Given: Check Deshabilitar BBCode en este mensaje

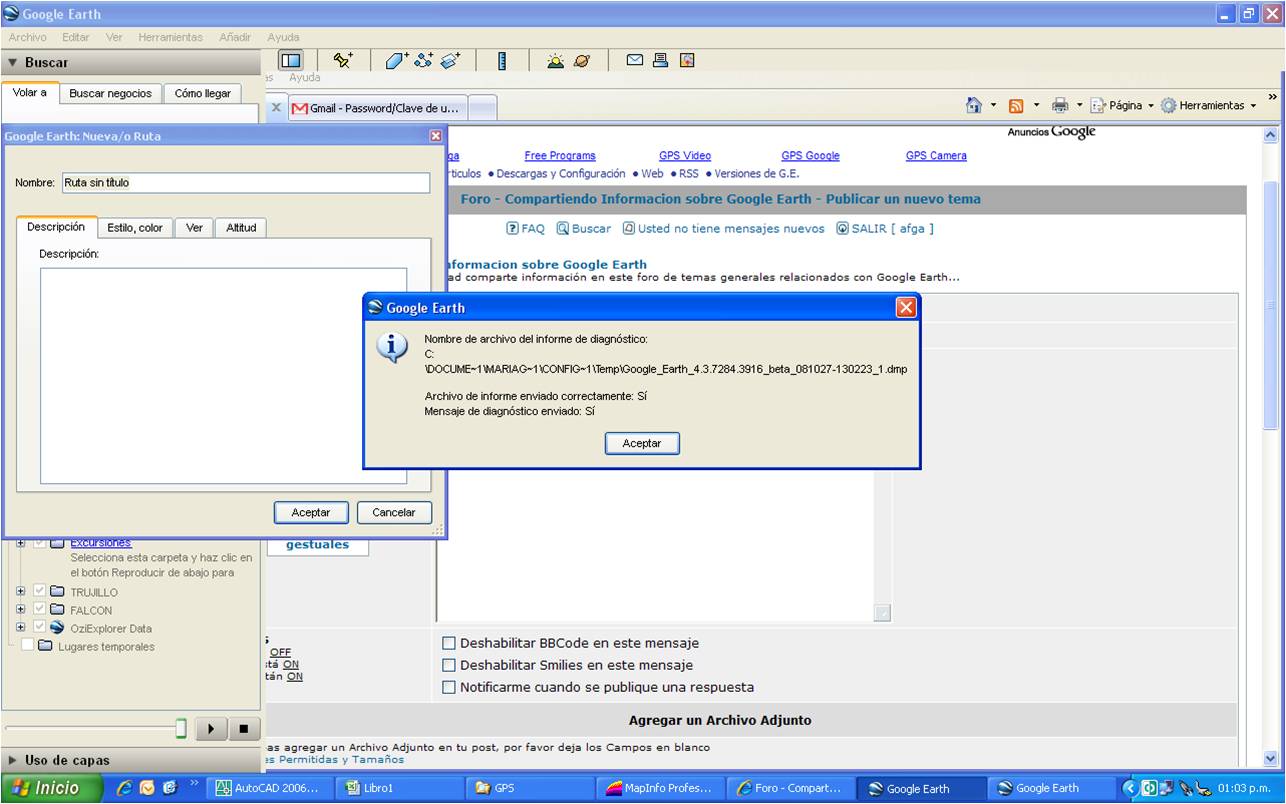Looking at the screenshot, I should (449, 643).
